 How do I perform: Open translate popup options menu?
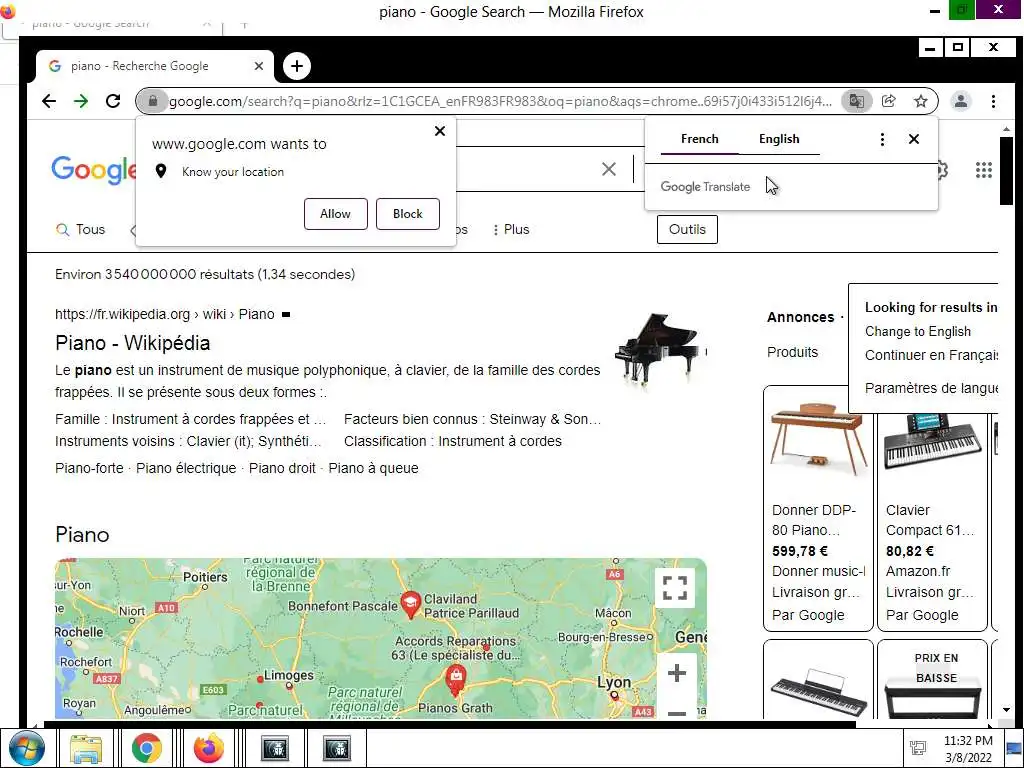coord(882,139)
